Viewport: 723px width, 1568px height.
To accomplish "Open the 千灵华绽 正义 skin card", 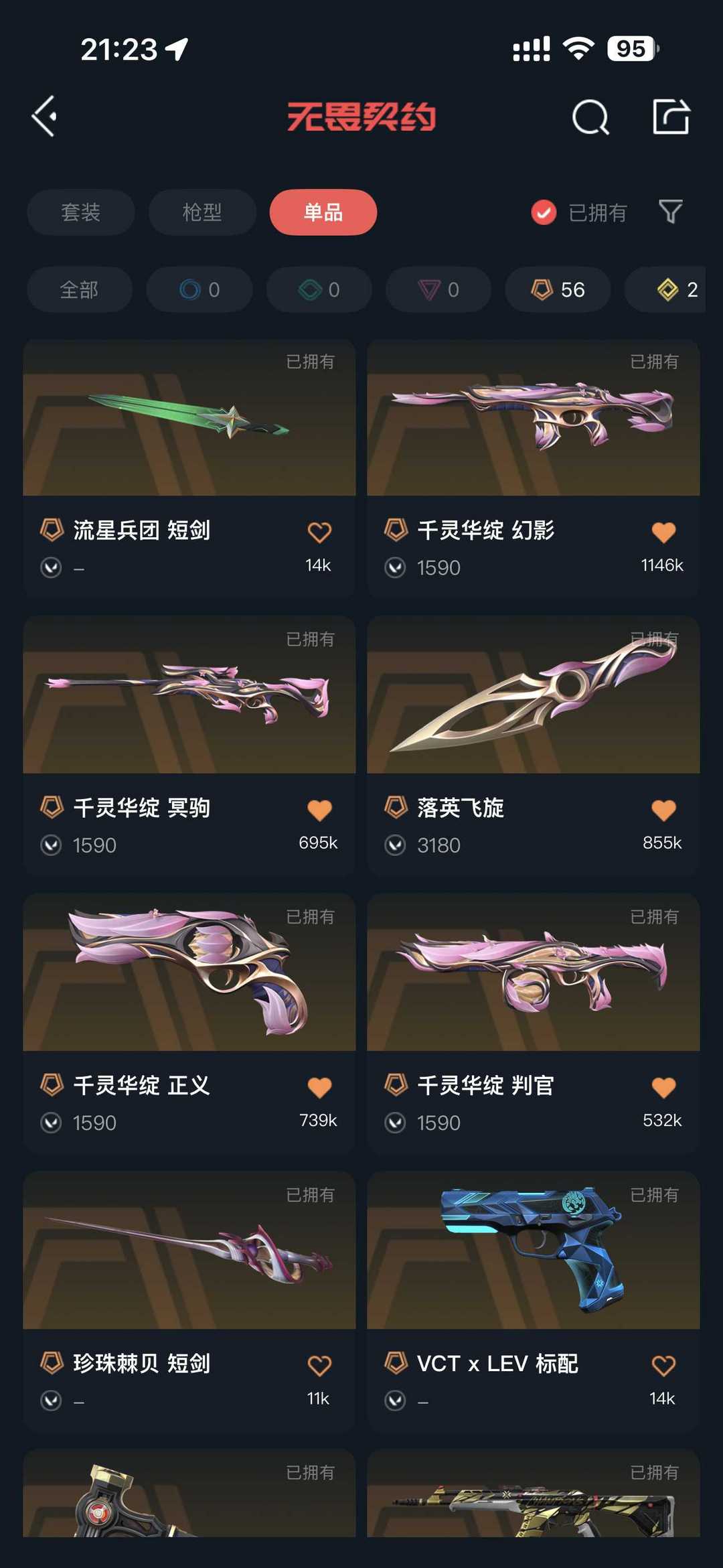I will 189,1023.
